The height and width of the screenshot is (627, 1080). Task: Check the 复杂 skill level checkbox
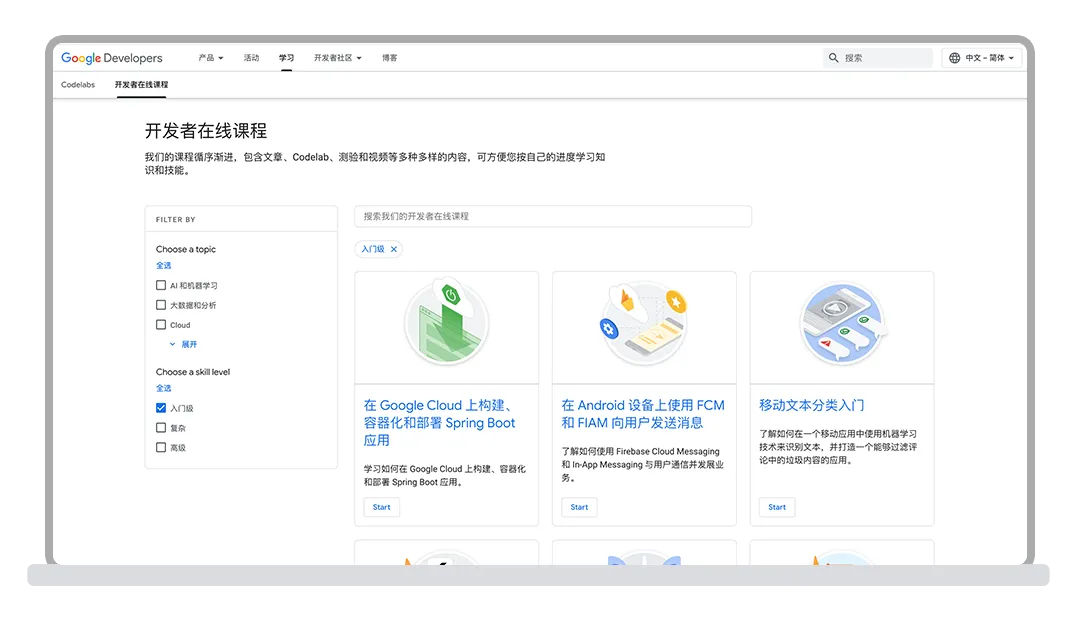pos(161,428)
